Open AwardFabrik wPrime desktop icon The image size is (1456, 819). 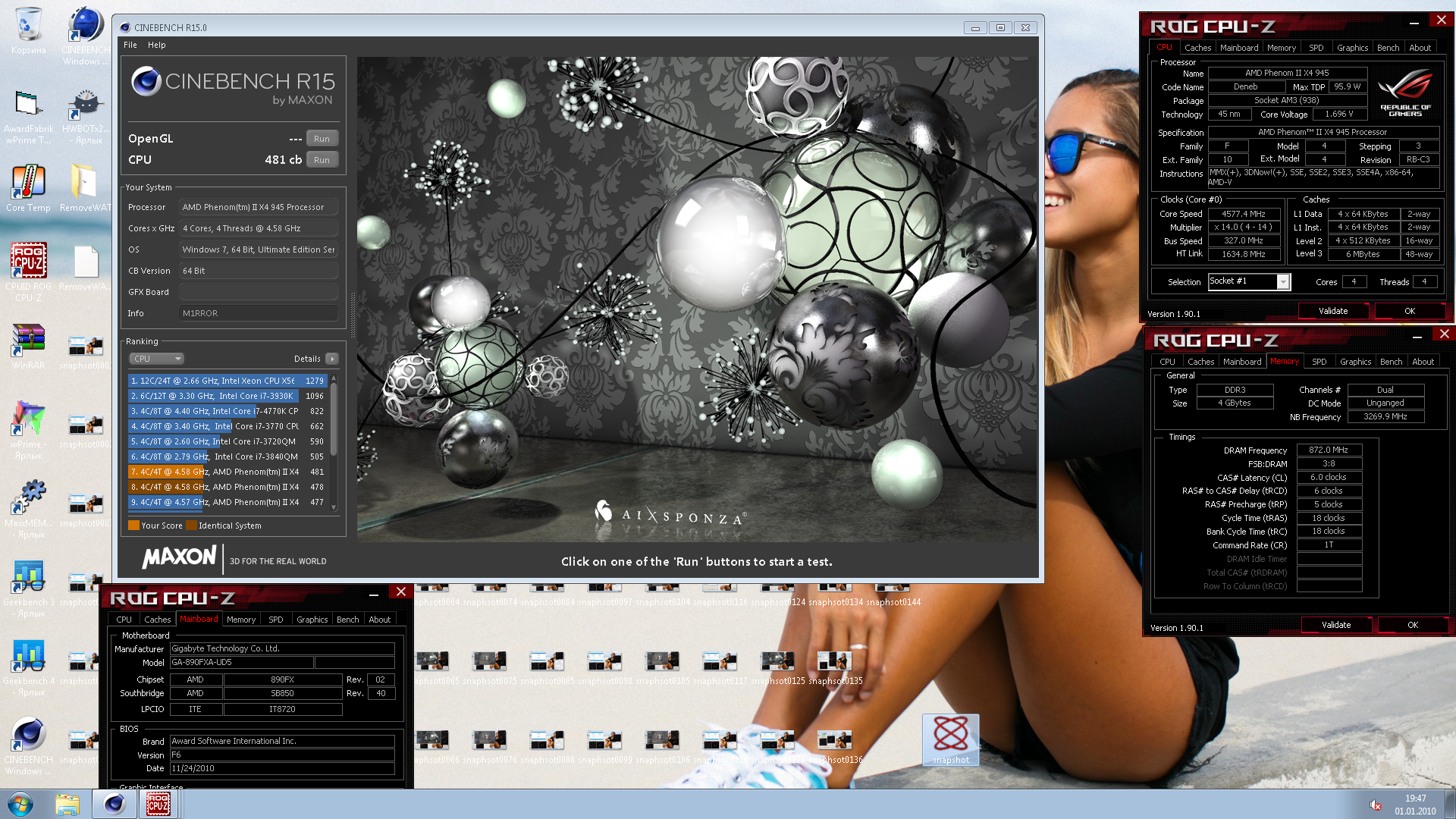(x=28, y=118)
